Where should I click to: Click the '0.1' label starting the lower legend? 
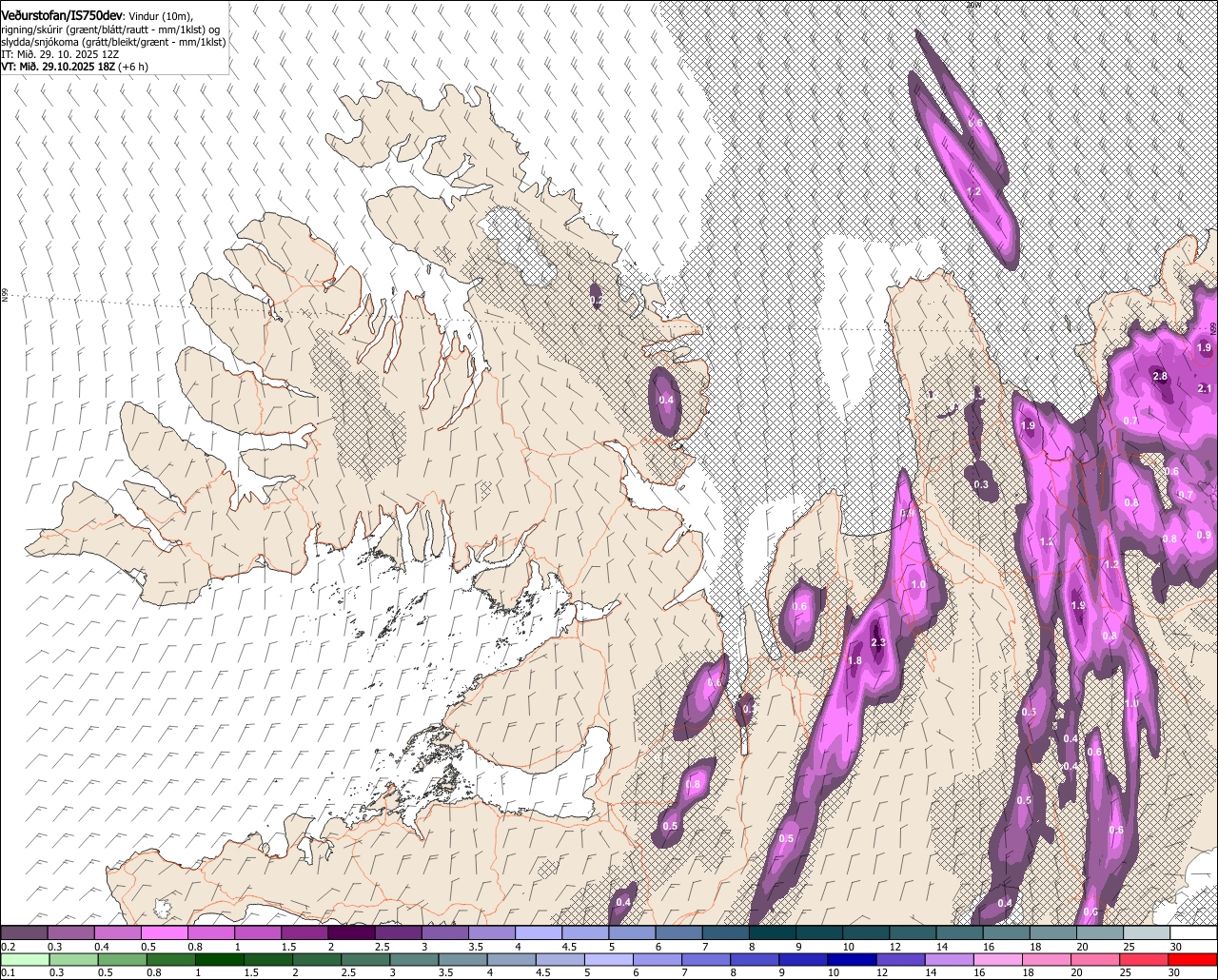pos(8,972)
